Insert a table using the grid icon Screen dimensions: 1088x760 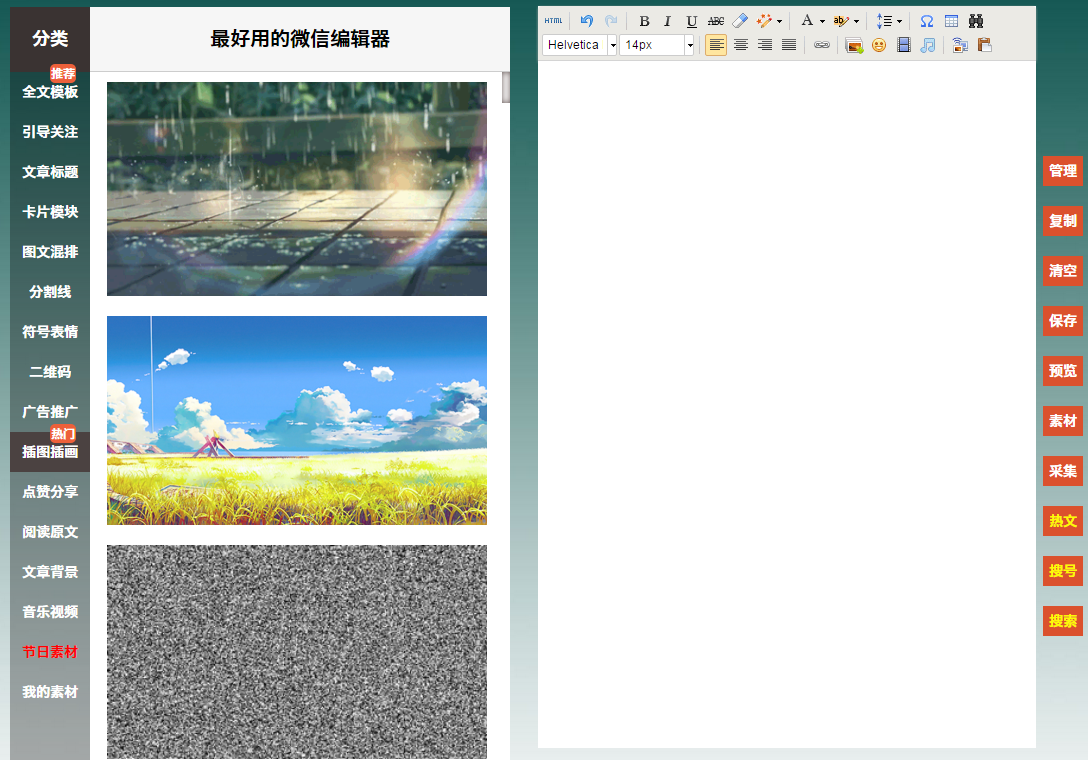pyautogui.click(x=951, y=21)
